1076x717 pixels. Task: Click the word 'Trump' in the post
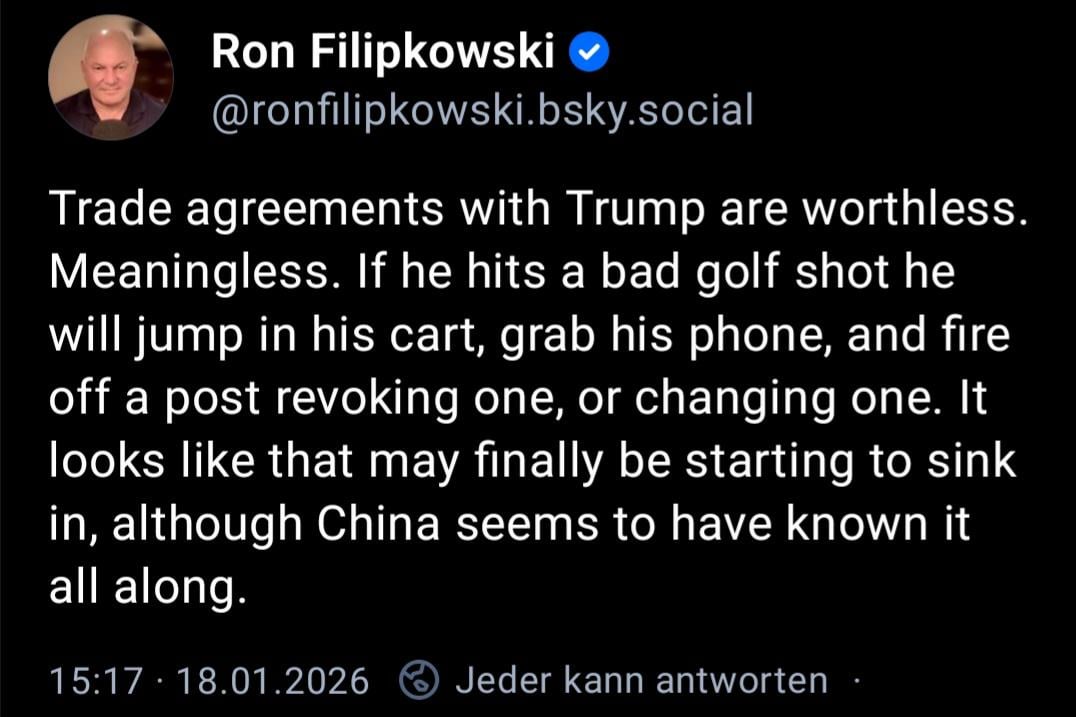633,208
